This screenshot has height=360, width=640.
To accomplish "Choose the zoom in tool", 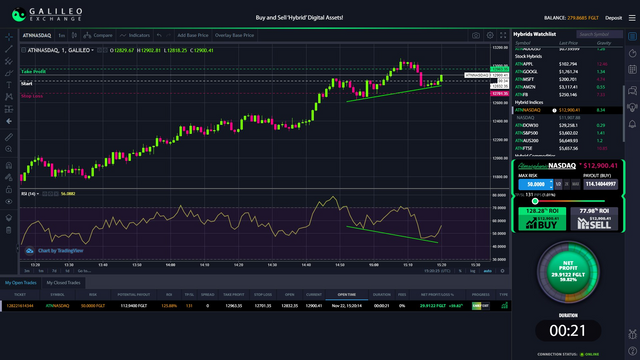I will pos(9,149).
